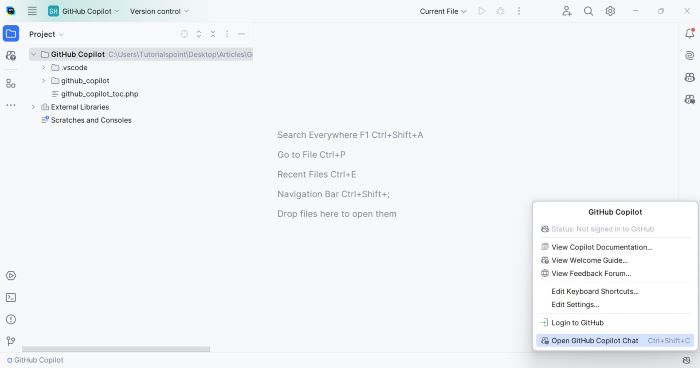This screenshot has height=368, width=700.
Task: Click the Run button in the toolbar
Action: (482, 11)
